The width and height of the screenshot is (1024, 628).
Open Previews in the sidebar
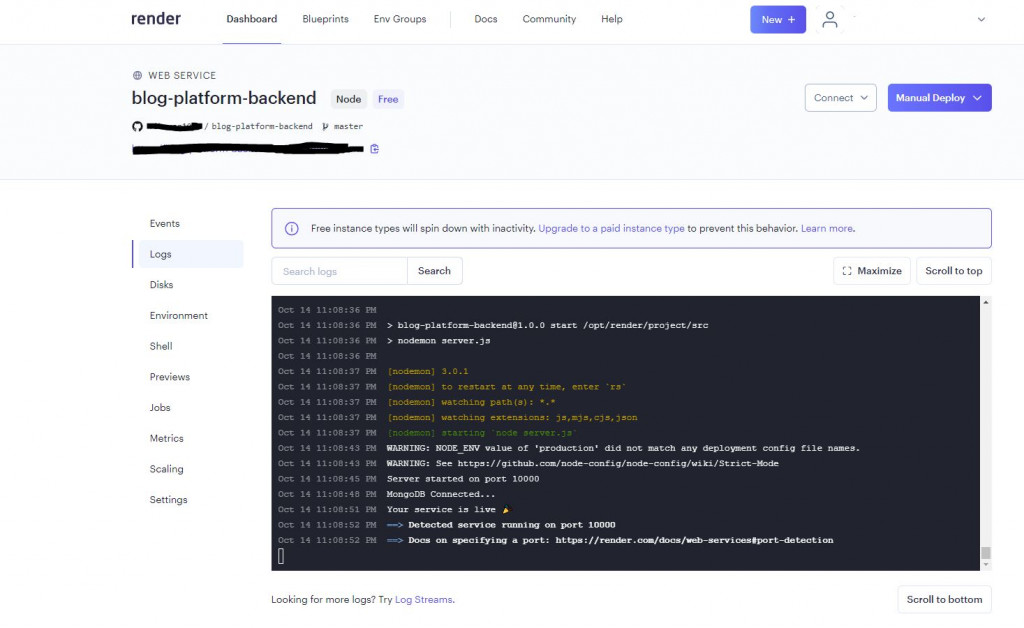(x=170, y=377)
